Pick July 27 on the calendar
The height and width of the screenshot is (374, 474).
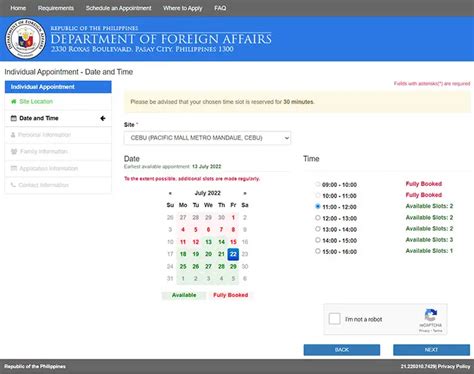click(208, 266)
